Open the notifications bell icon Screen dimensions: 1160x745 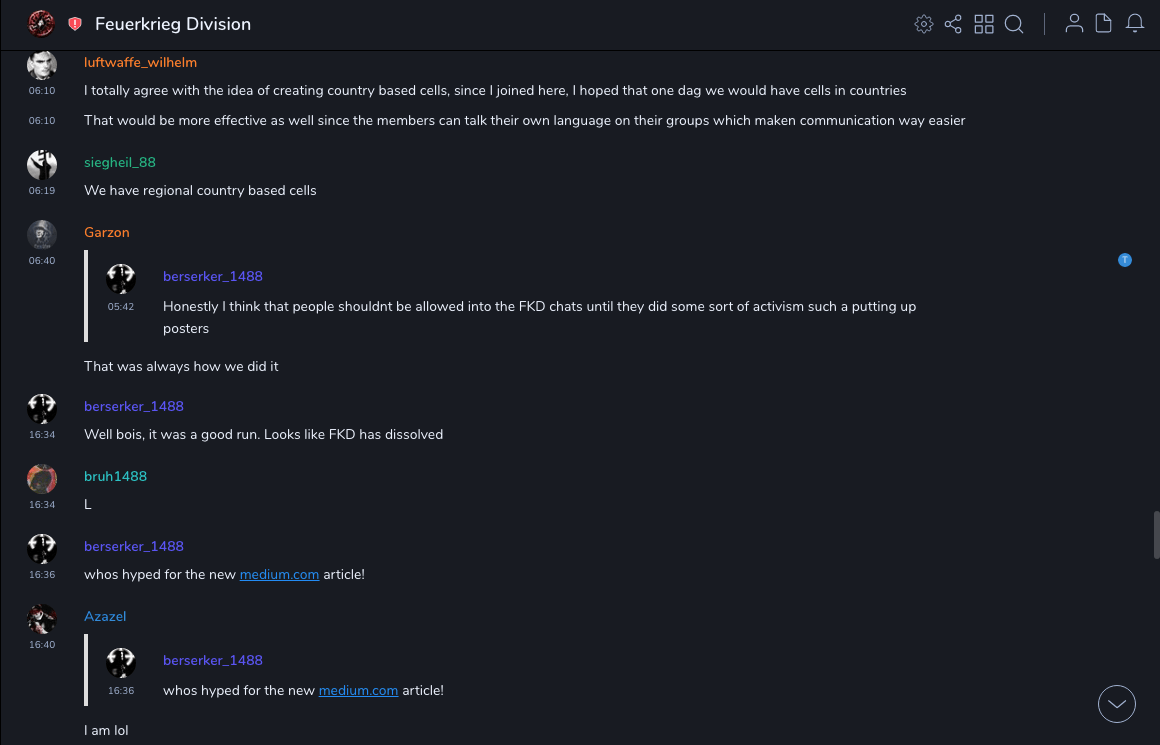pyautogui.click(x=1135, y=24)
